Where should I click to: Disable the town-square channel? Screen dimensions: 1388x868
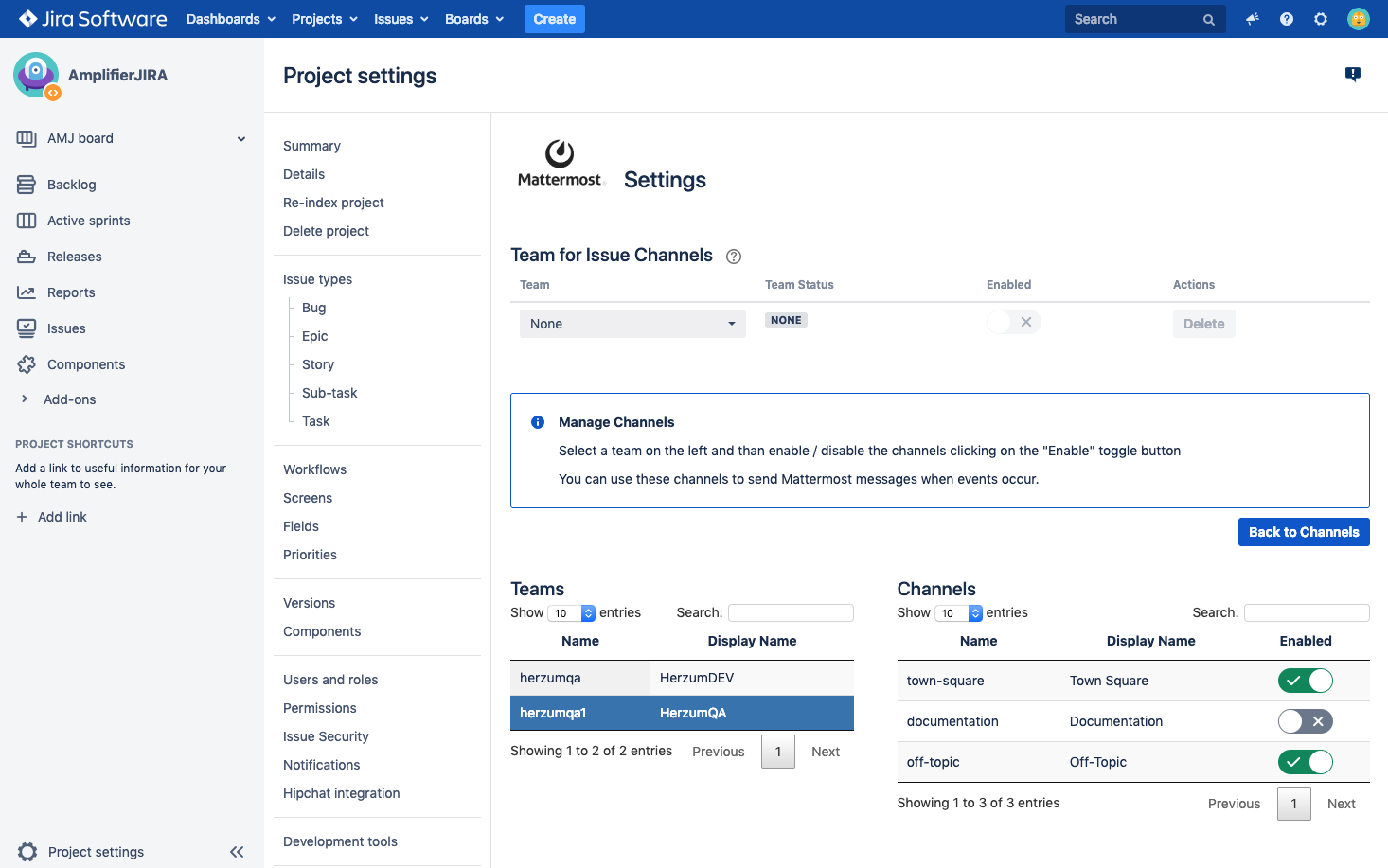[1306, 681]
